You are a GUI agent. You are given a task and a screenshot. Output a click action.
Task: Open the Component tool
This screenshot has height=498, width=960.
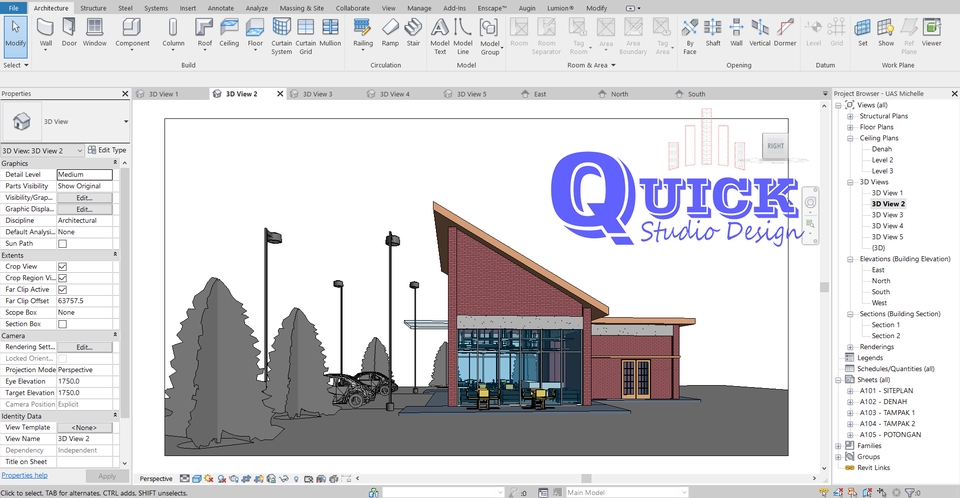pos(132,33)
